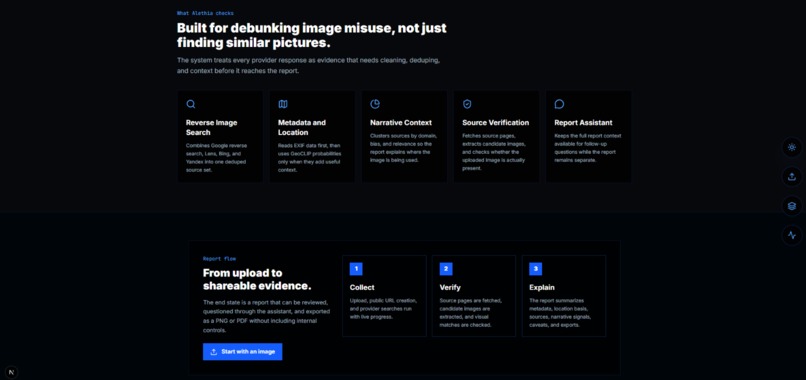This screenshot has width=806, height=380.
Task: Click the chat bubble icon on Report Assistant card
Action: (x=559, y=104)
